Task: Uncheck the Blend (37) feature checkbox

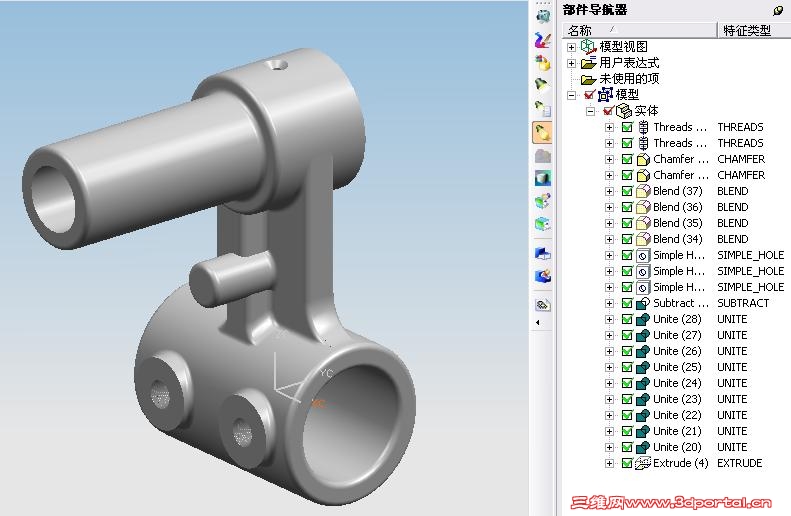Action: (x=627, y=191)
